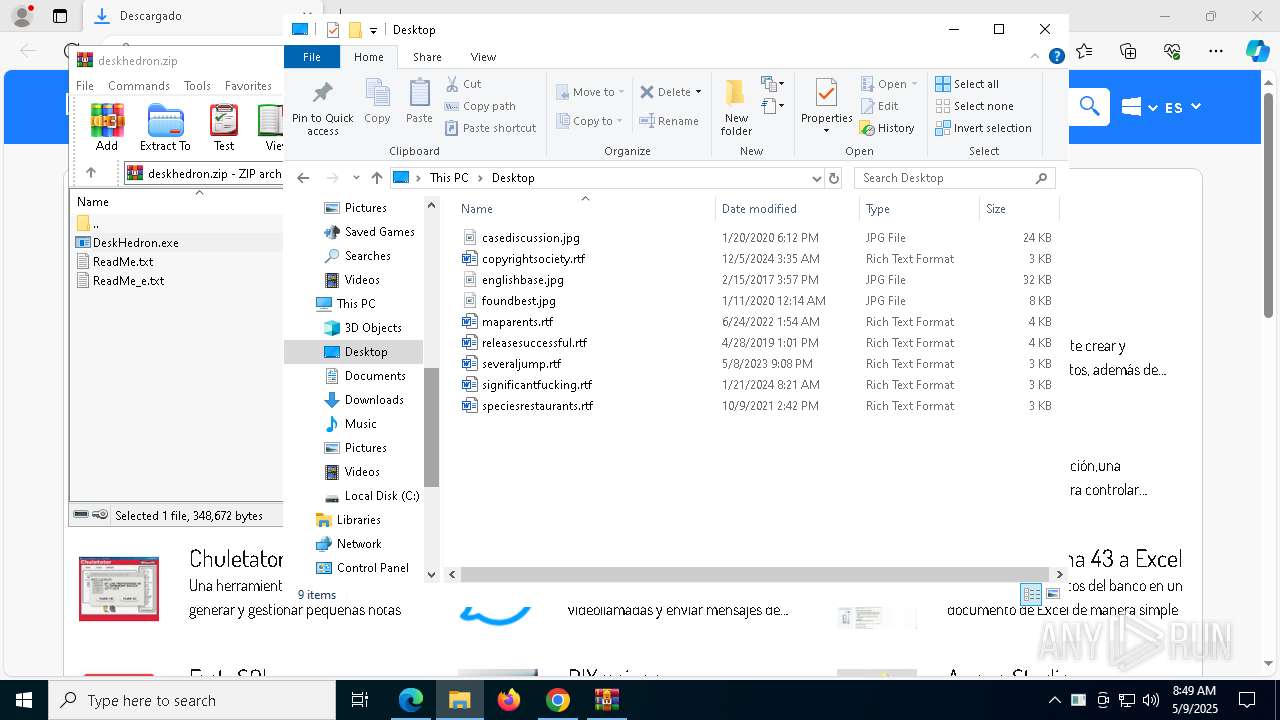
Task: Open Google Chrome from the taskbar
Action: [x=558, y=700]
